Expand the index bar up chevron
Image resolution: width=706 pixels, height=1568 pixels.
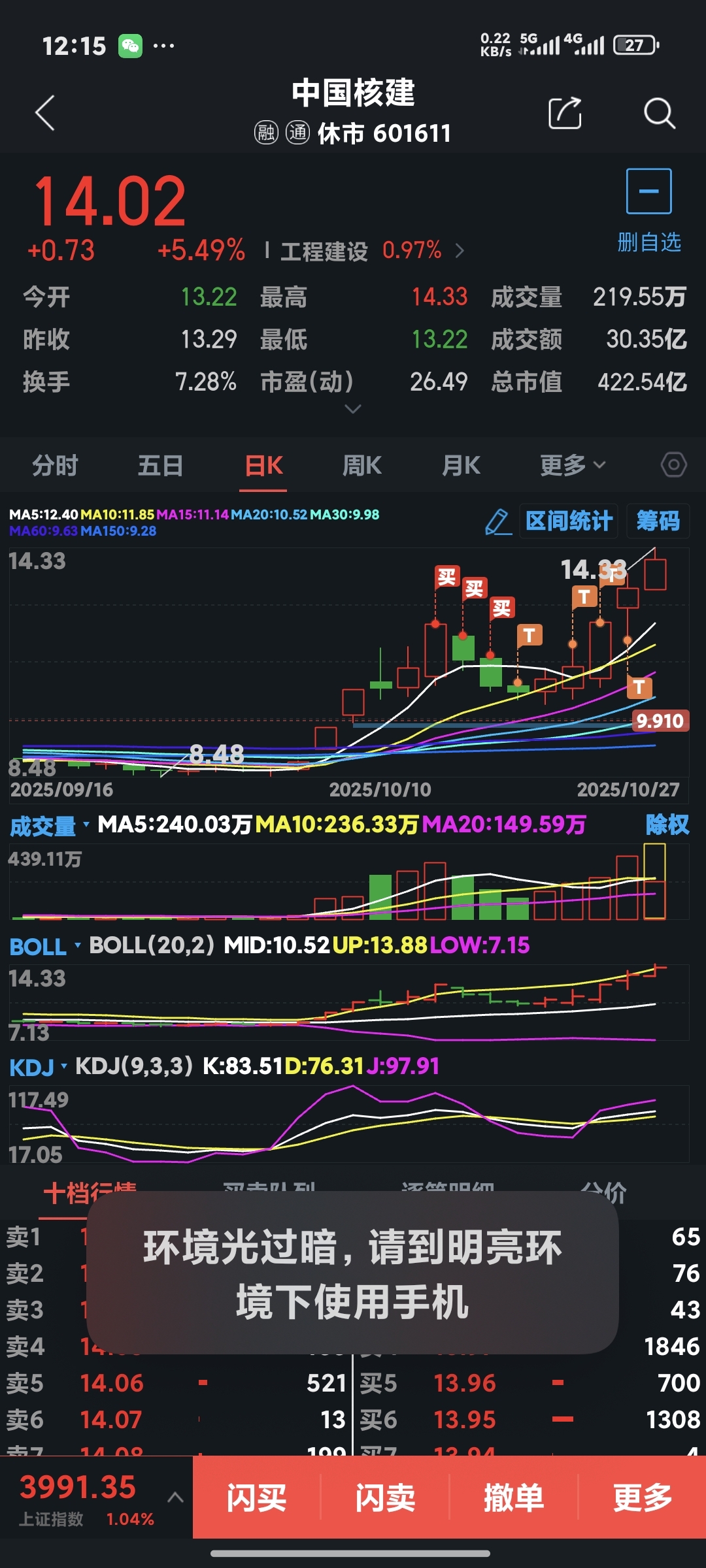tap(175, 1497)
